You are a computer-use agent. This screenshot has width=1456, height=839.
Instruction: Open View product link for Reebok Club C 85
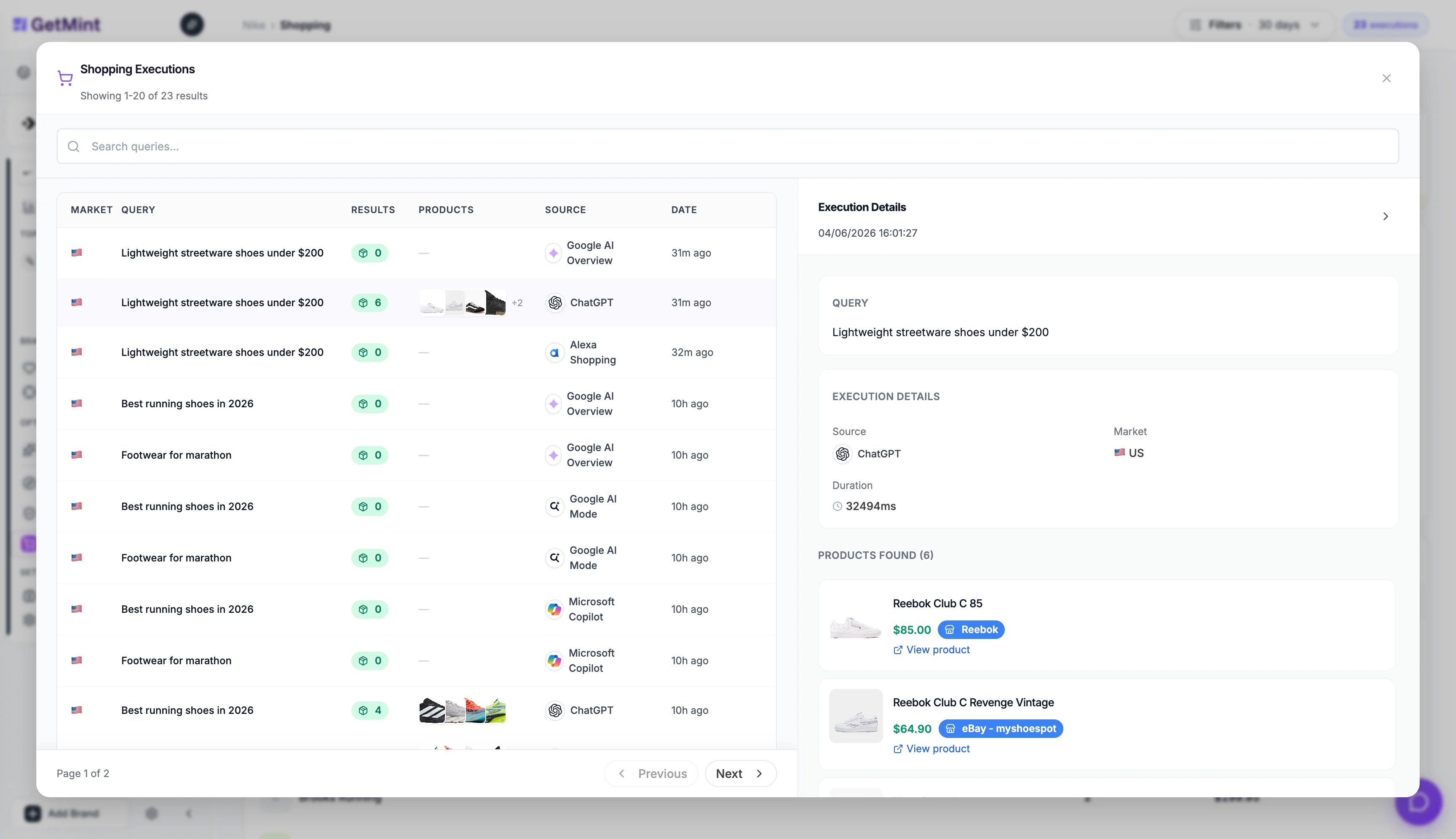(x=931, y=649)
